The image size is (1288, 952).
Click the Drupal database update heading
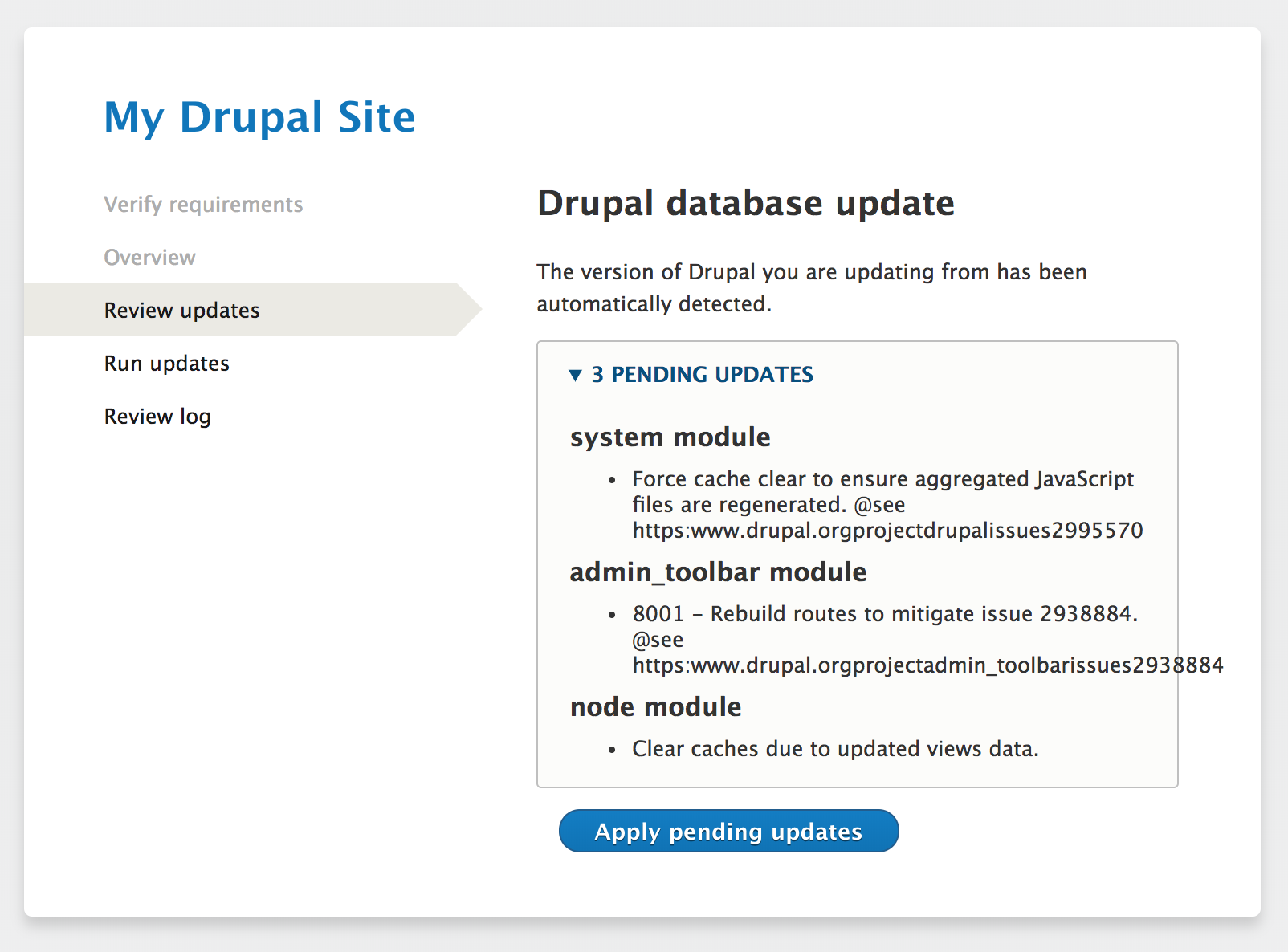click(x=746, y=203)
